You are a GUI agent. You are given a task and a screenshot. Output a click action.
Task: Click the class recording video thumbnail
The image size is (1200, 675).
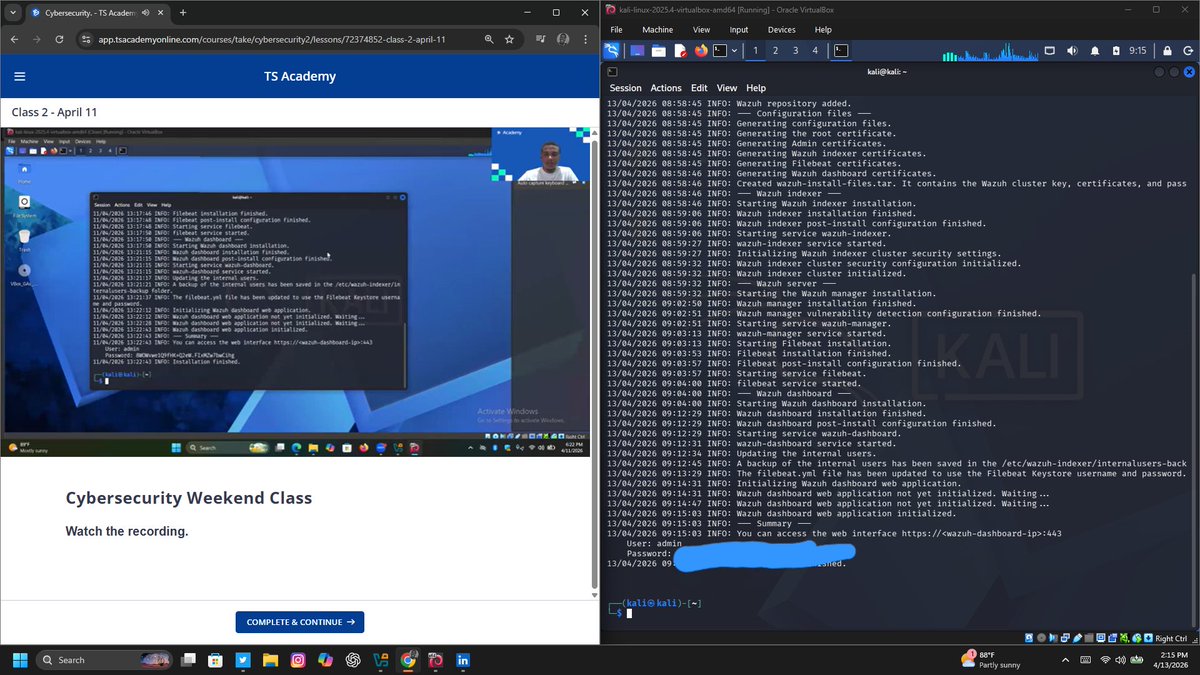point(297,291)
